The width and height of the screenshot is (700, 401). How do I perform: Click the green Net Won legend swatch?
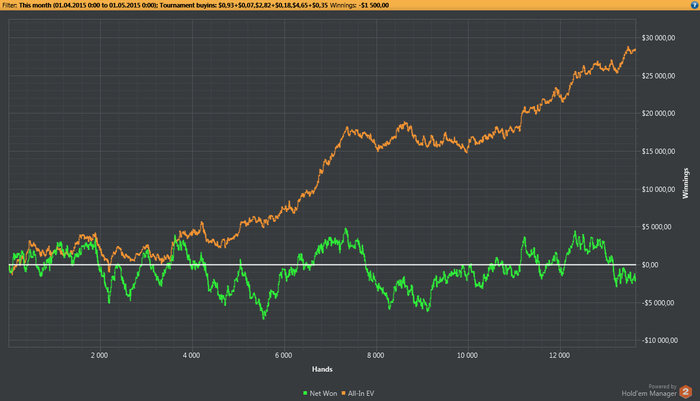pyautogui.click(x=305, y=393)
